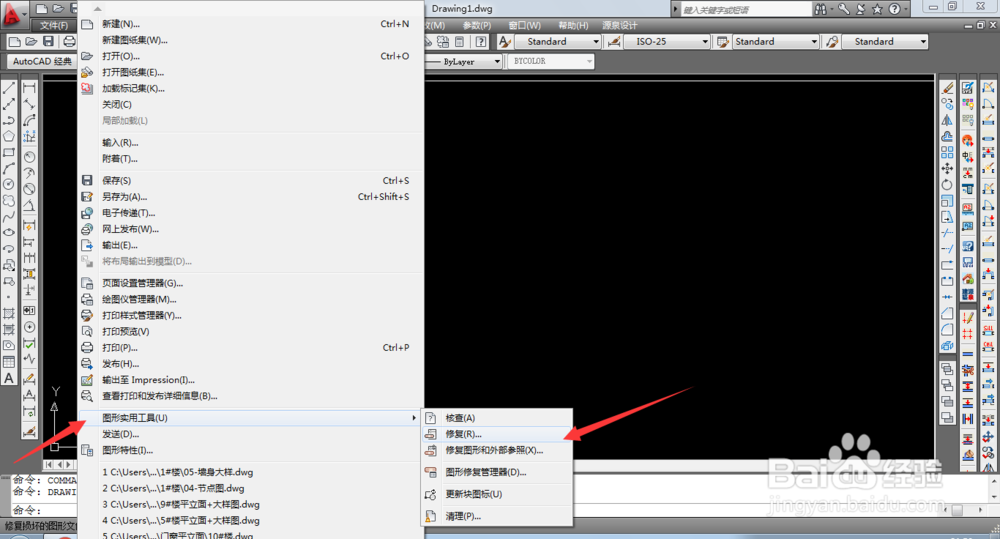Select the Mirror modify tool
The width and height of the screenshot is (1000, 539).
pos(947,120)
